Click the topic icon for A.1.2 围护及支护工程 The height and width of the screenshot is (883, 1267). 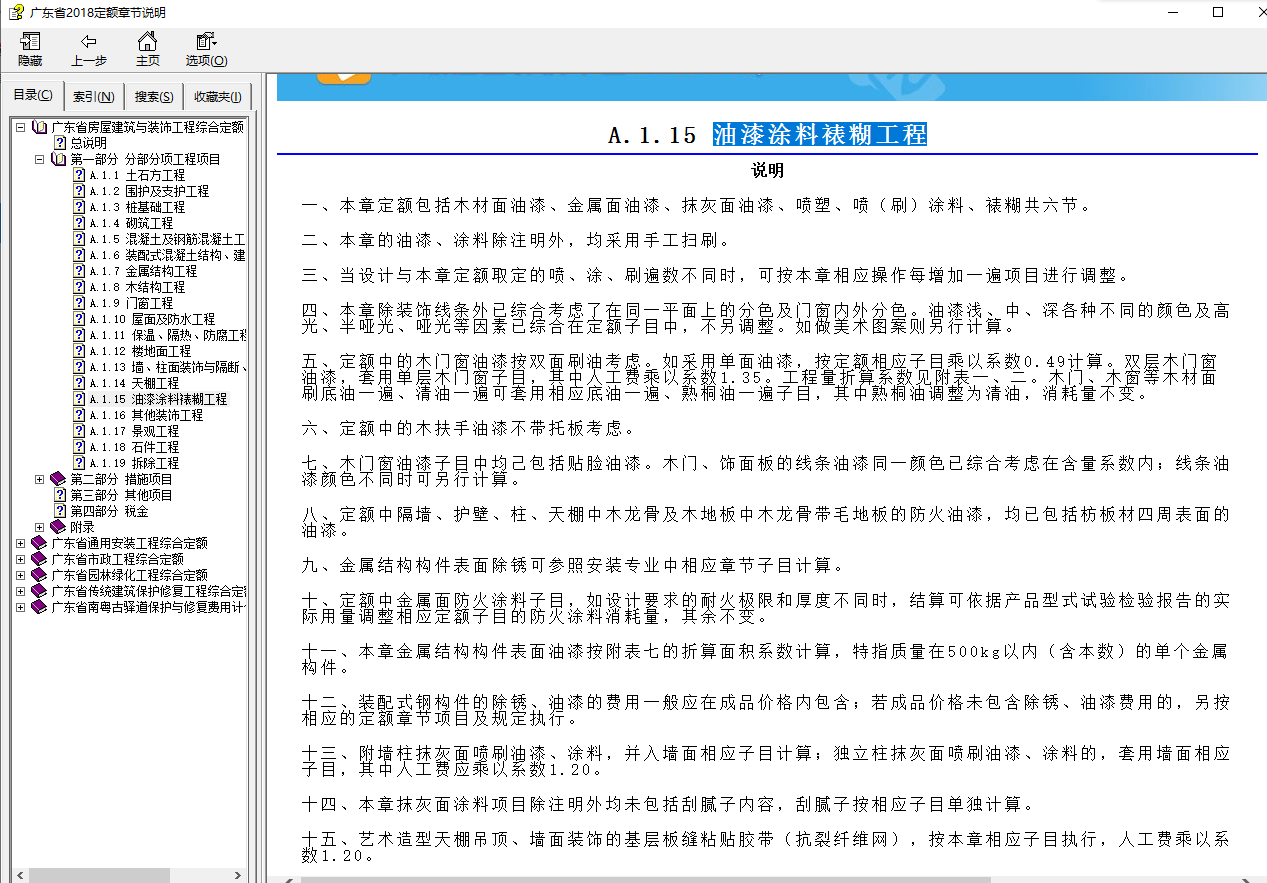(79, 191)
